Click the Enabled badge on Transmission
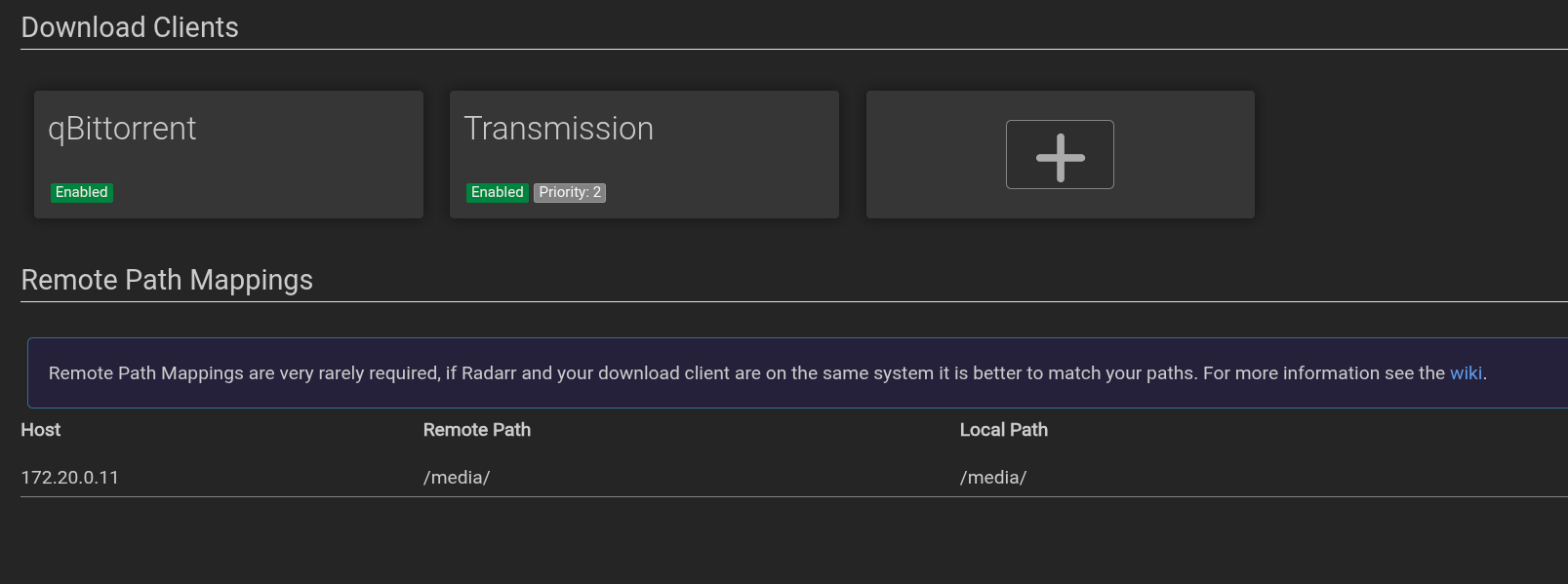Screen dimensions: 1568x584 point(498,192)
